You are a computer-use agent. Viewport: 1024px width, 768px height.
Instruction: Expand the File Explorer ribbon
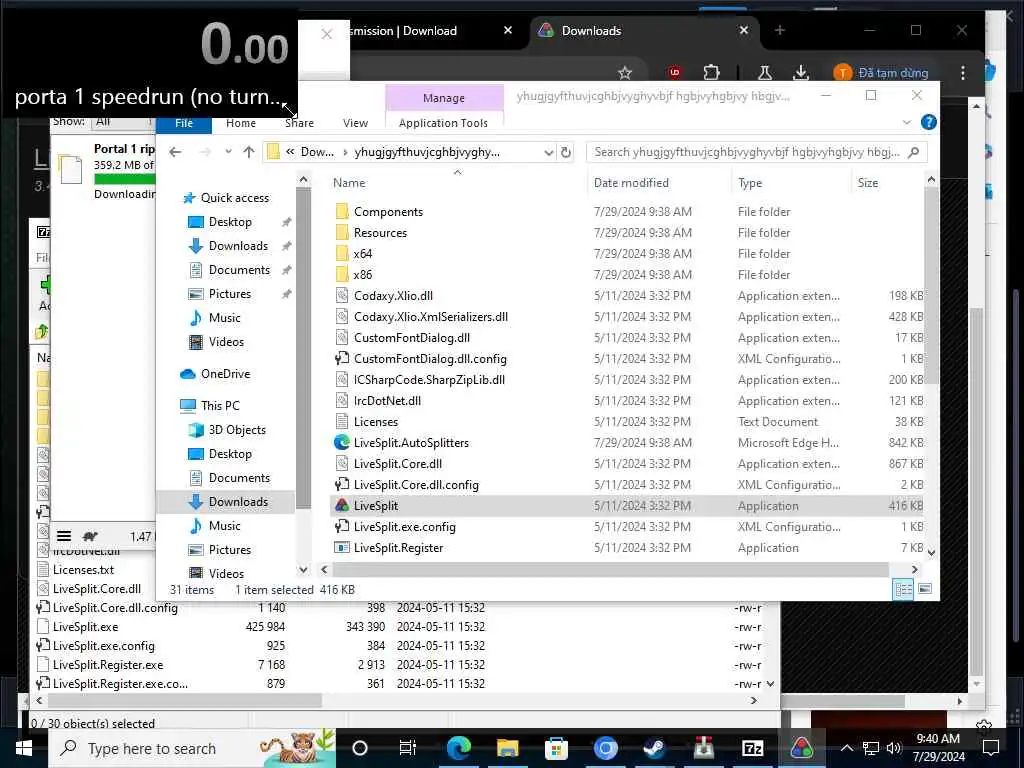906,123
